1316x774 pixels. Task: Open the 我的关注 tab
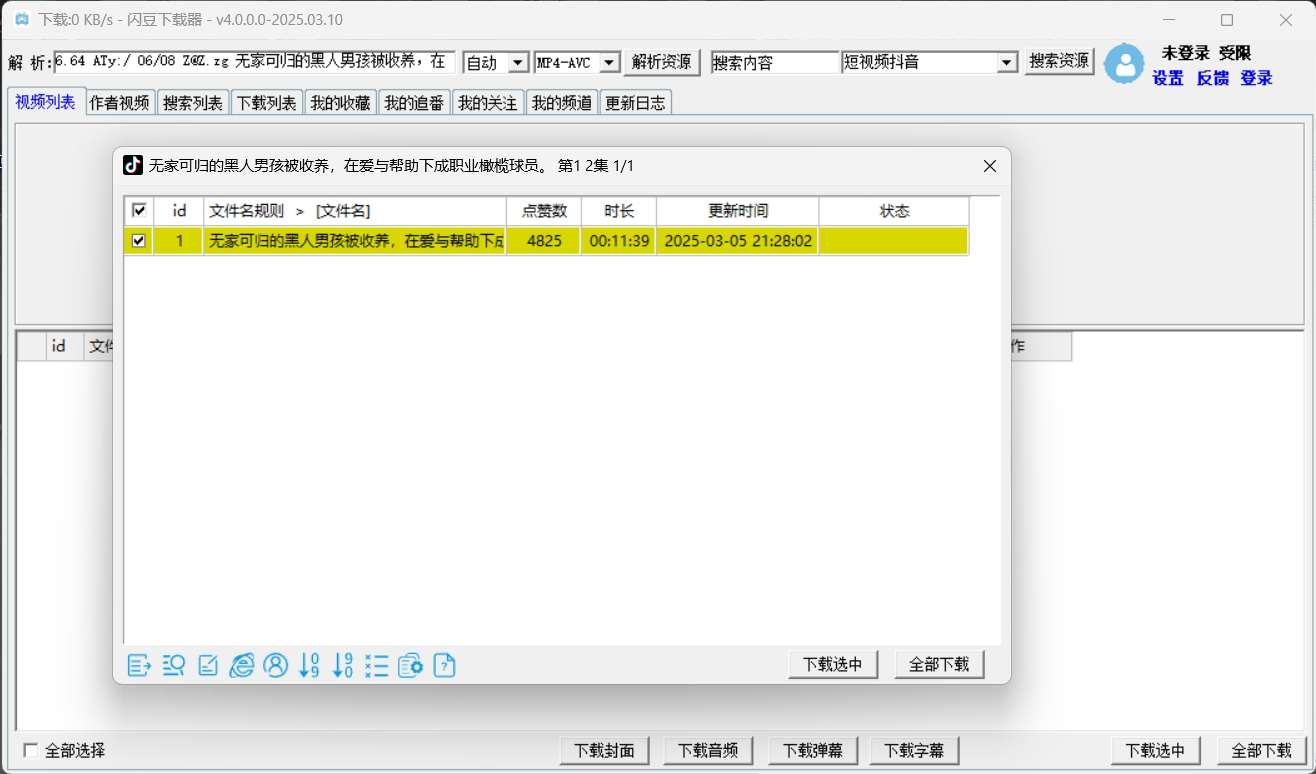[488, 103]
